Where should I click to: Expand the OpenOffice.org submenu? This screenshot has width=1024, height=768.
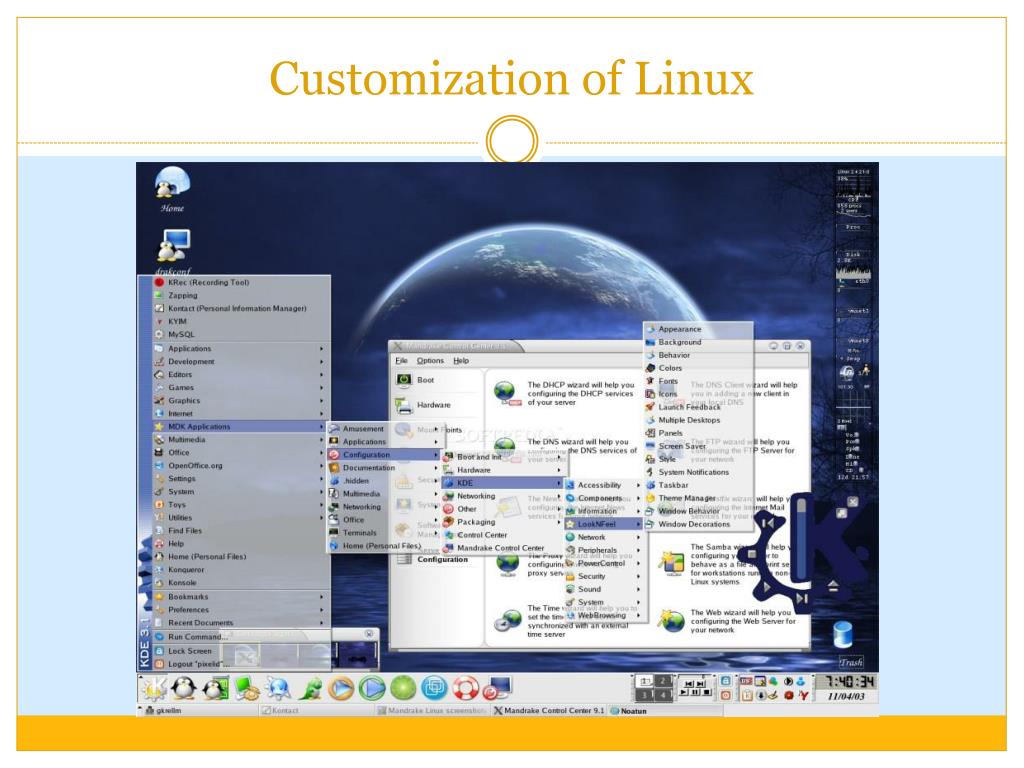[x=238, y=466]
